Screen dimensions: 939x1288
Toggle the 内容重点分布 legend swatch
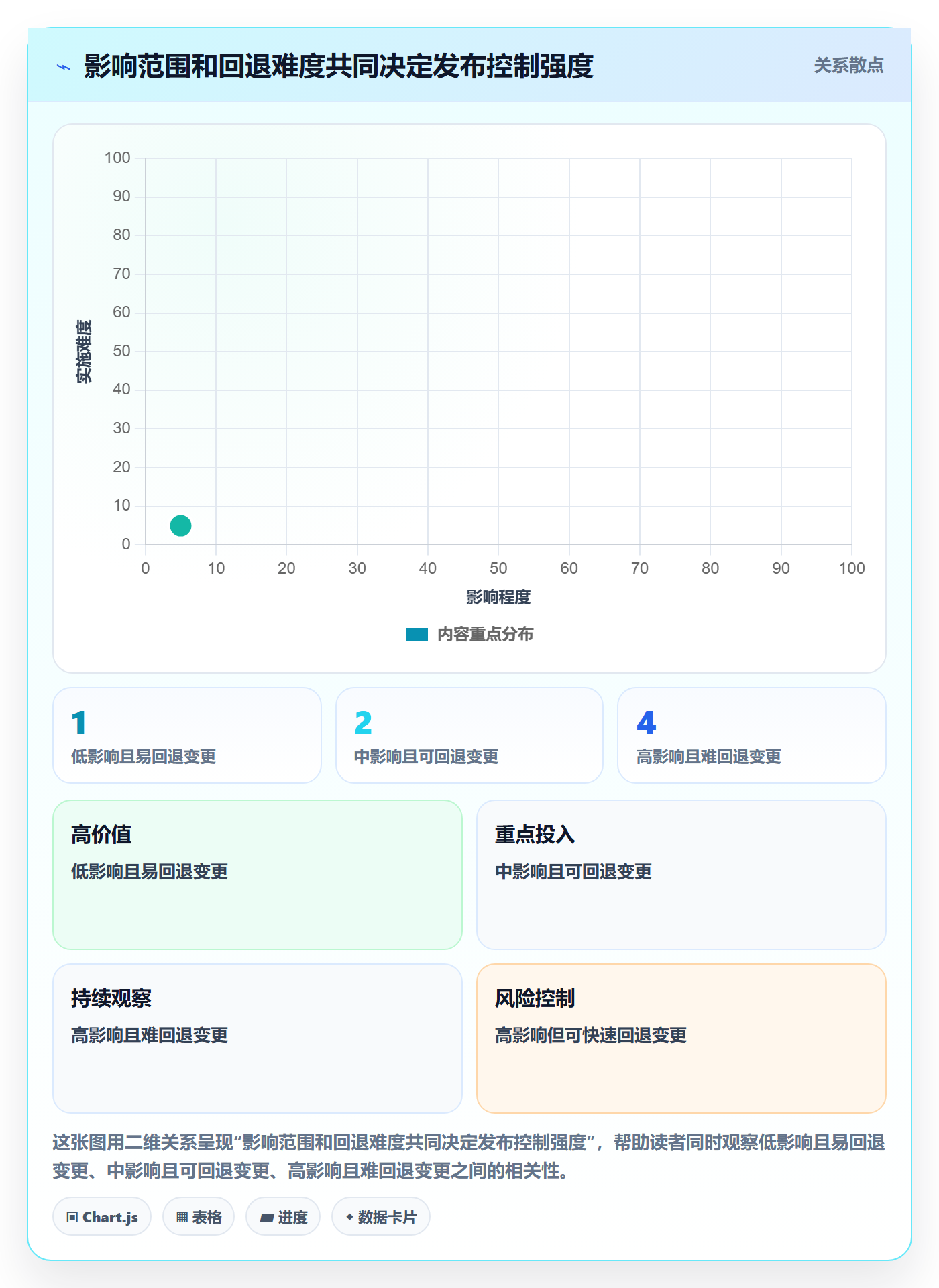[417, 635]
